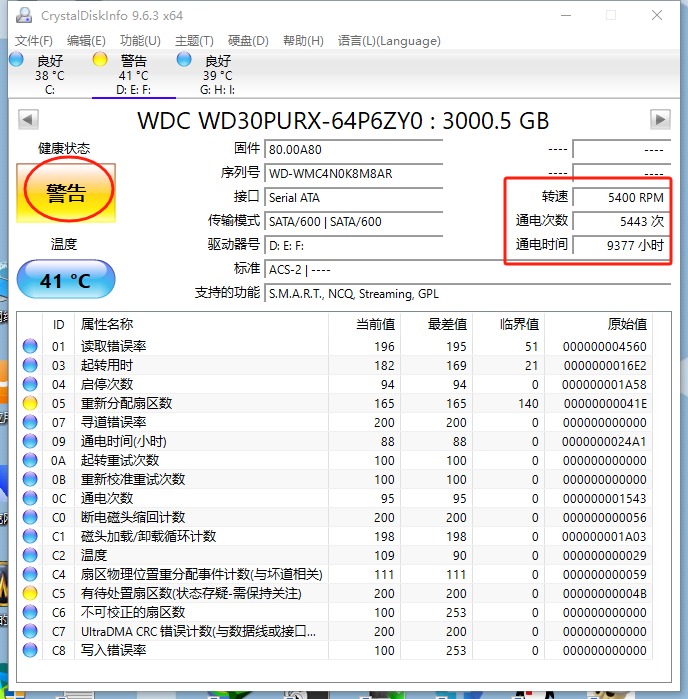Click the 通电次数 field showing 5443 次
688x699 pixels.
tap(621, 222)
